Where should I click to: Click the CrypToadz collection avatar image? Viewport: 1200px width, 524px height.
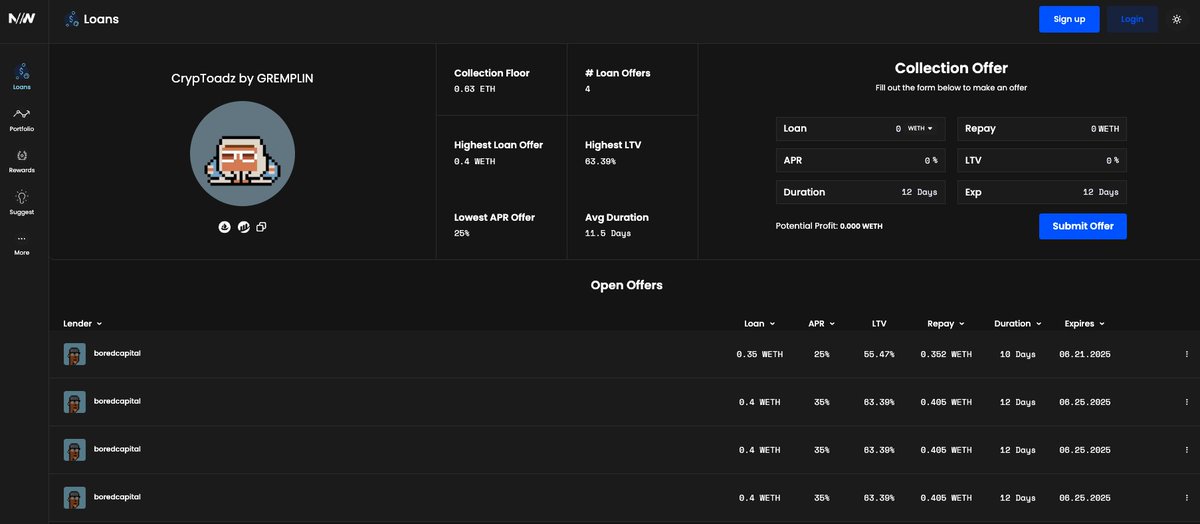[242, 154]
